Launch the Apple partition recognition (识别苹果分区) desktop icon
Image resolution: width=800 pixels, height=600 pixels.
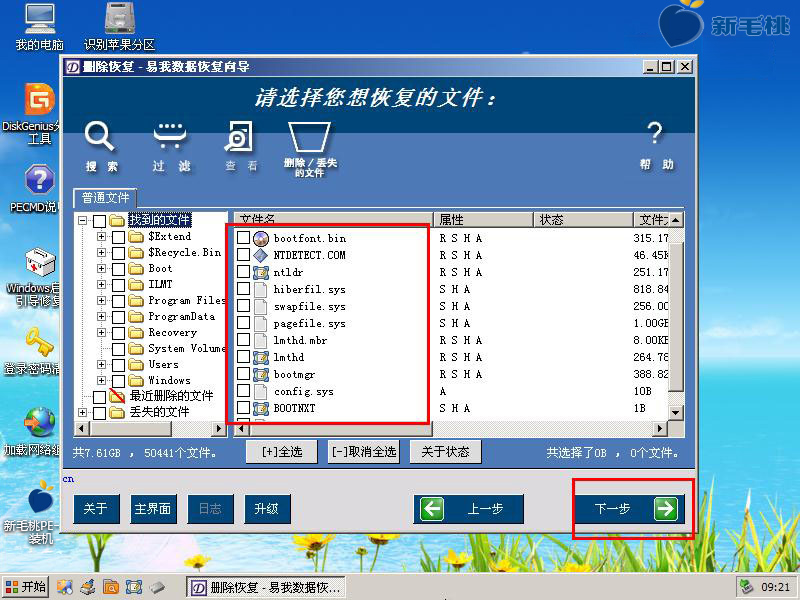pyautogui.click(x=119, y=18)
